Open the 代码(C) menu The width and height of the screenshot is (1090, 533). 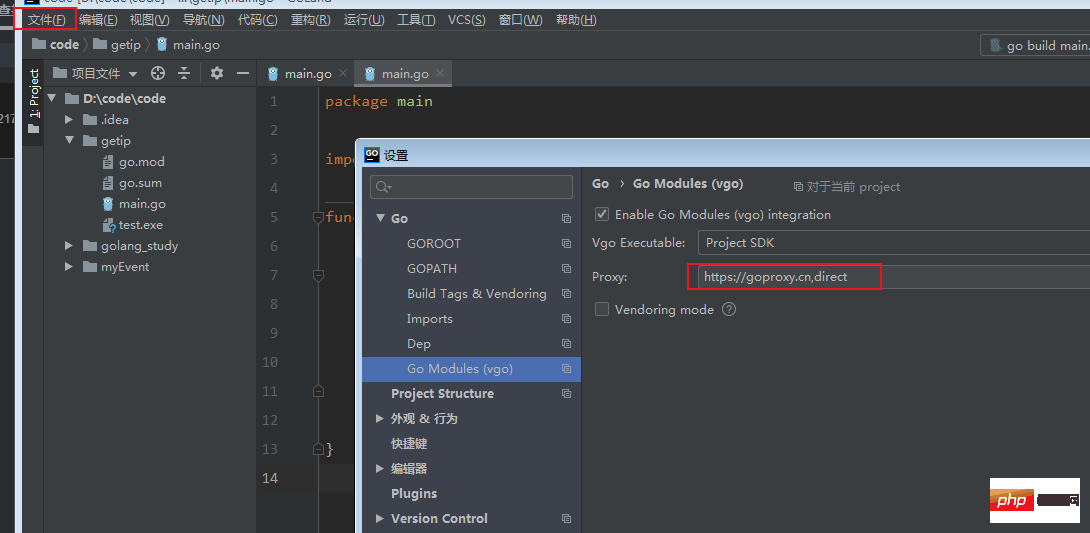(258, 19)
